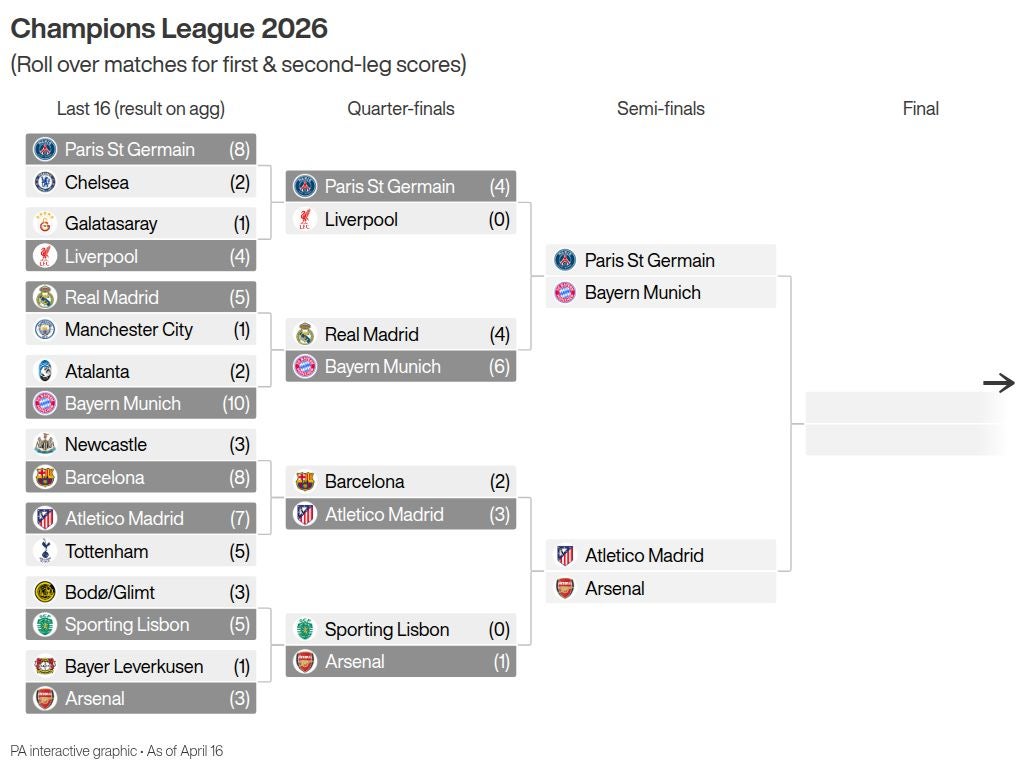Image resolution: width=1020 pixels, height=766 pixels.
Task: Click the Galatasaray club crest icon
Action: (x=45, y=223)
